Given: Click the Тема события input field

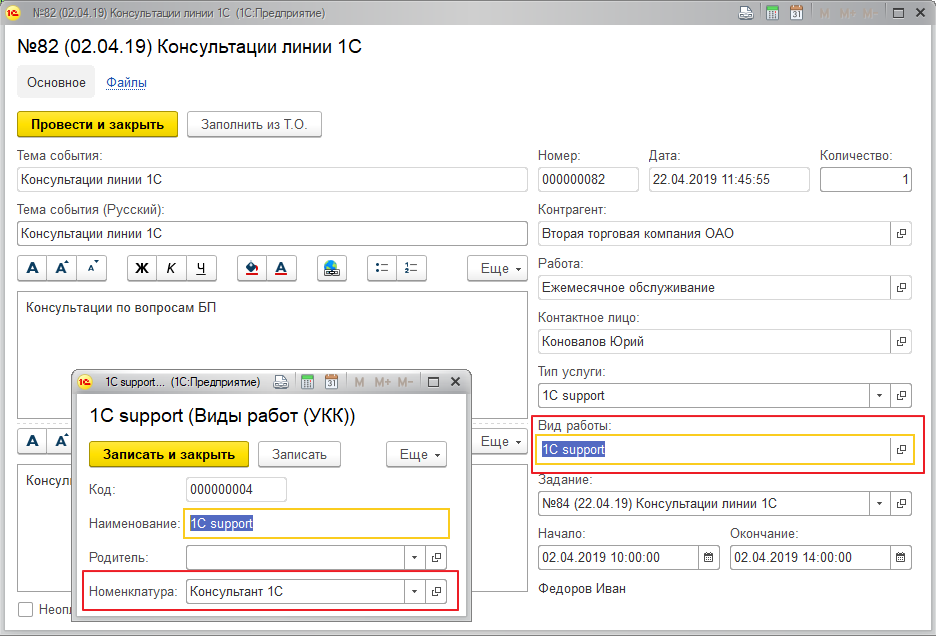Looking at the screenshot, I should [272, 180].
